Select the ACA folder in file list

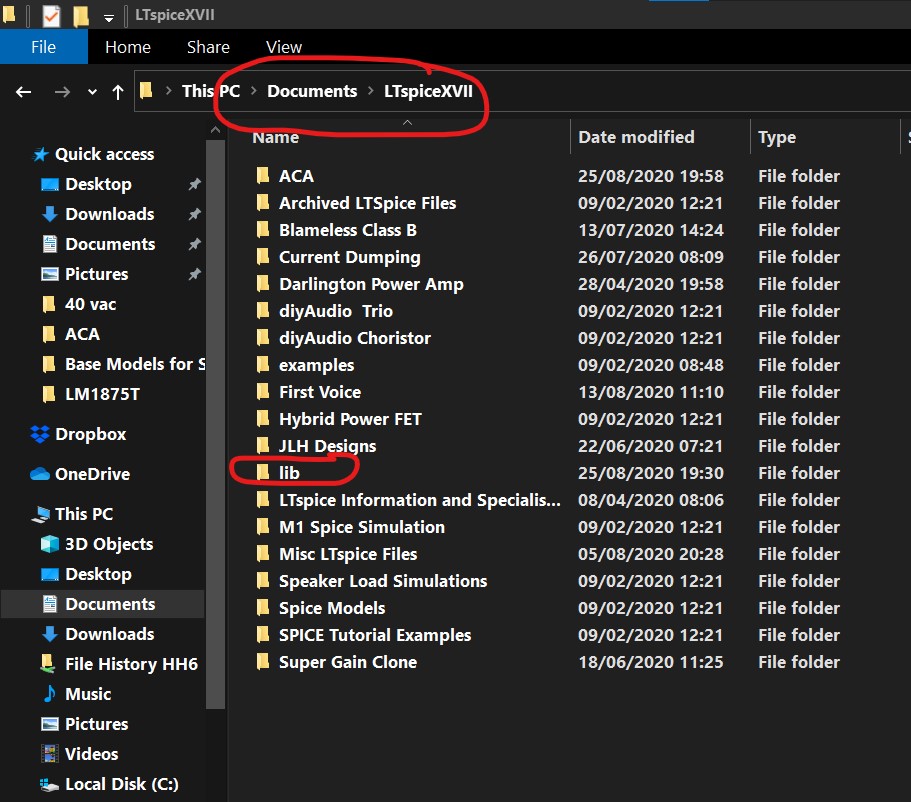point(285,176)
